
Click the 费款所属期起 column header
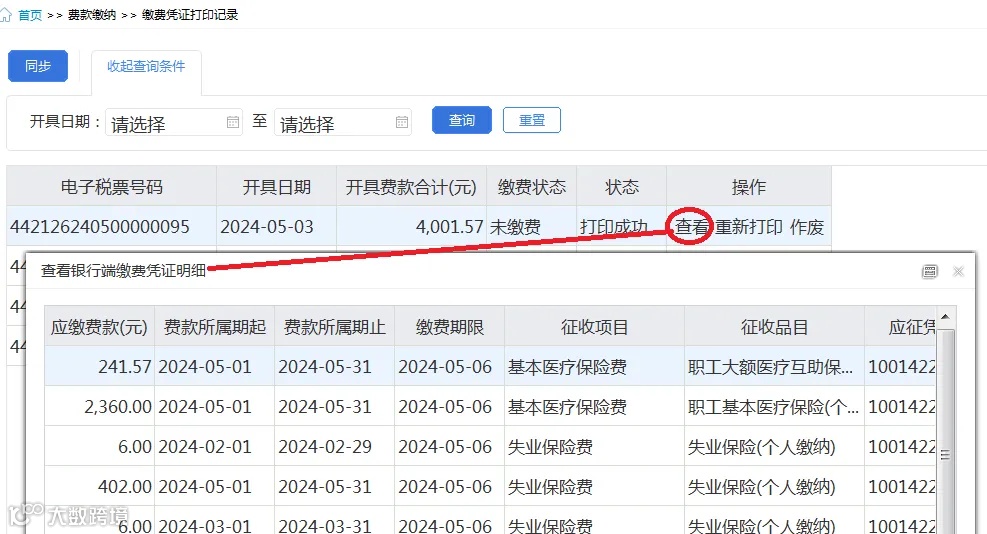coord(215,327)
